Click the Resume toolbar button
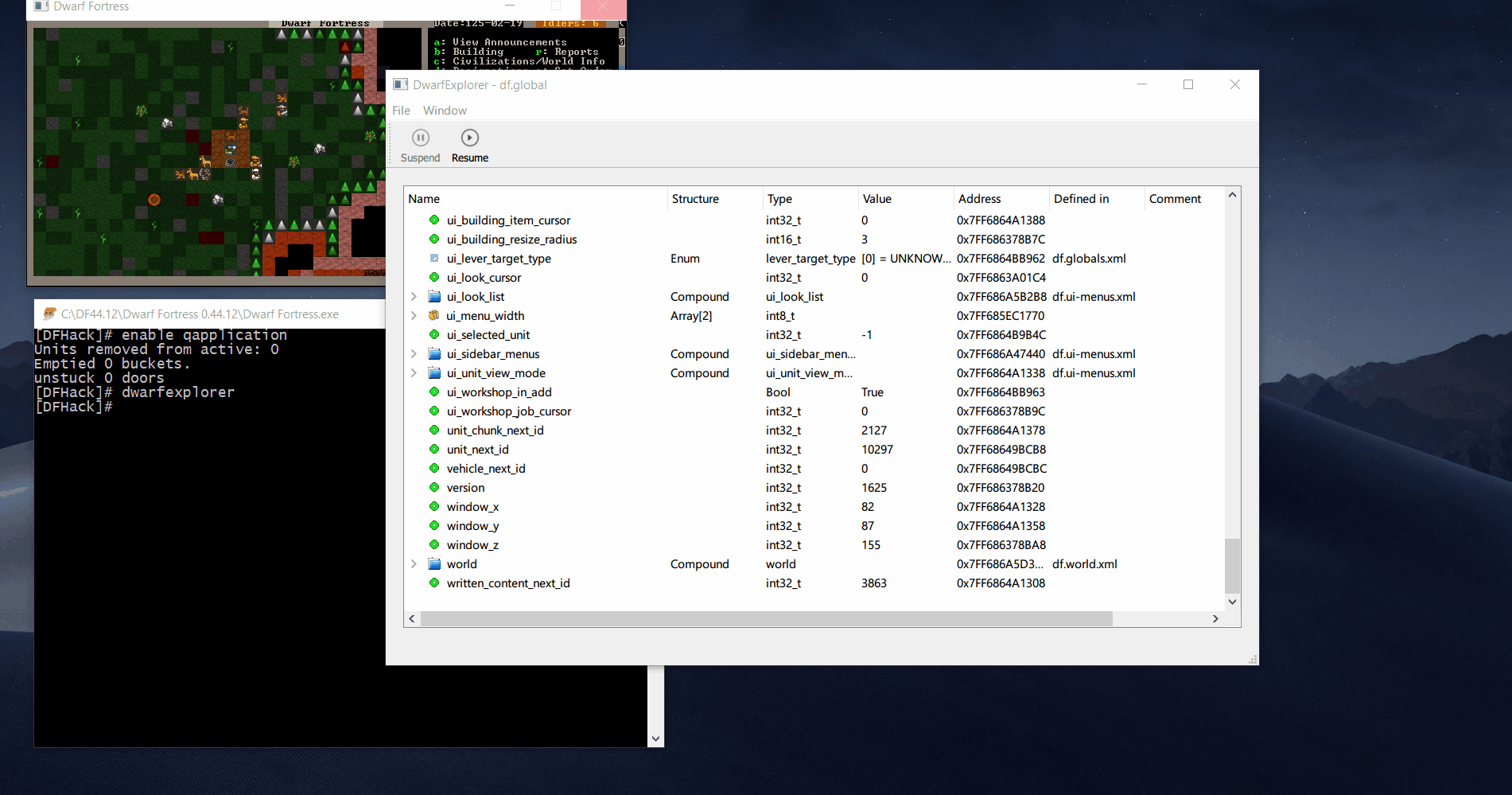This screenshot has height=795, width=1512. [470, 146]
